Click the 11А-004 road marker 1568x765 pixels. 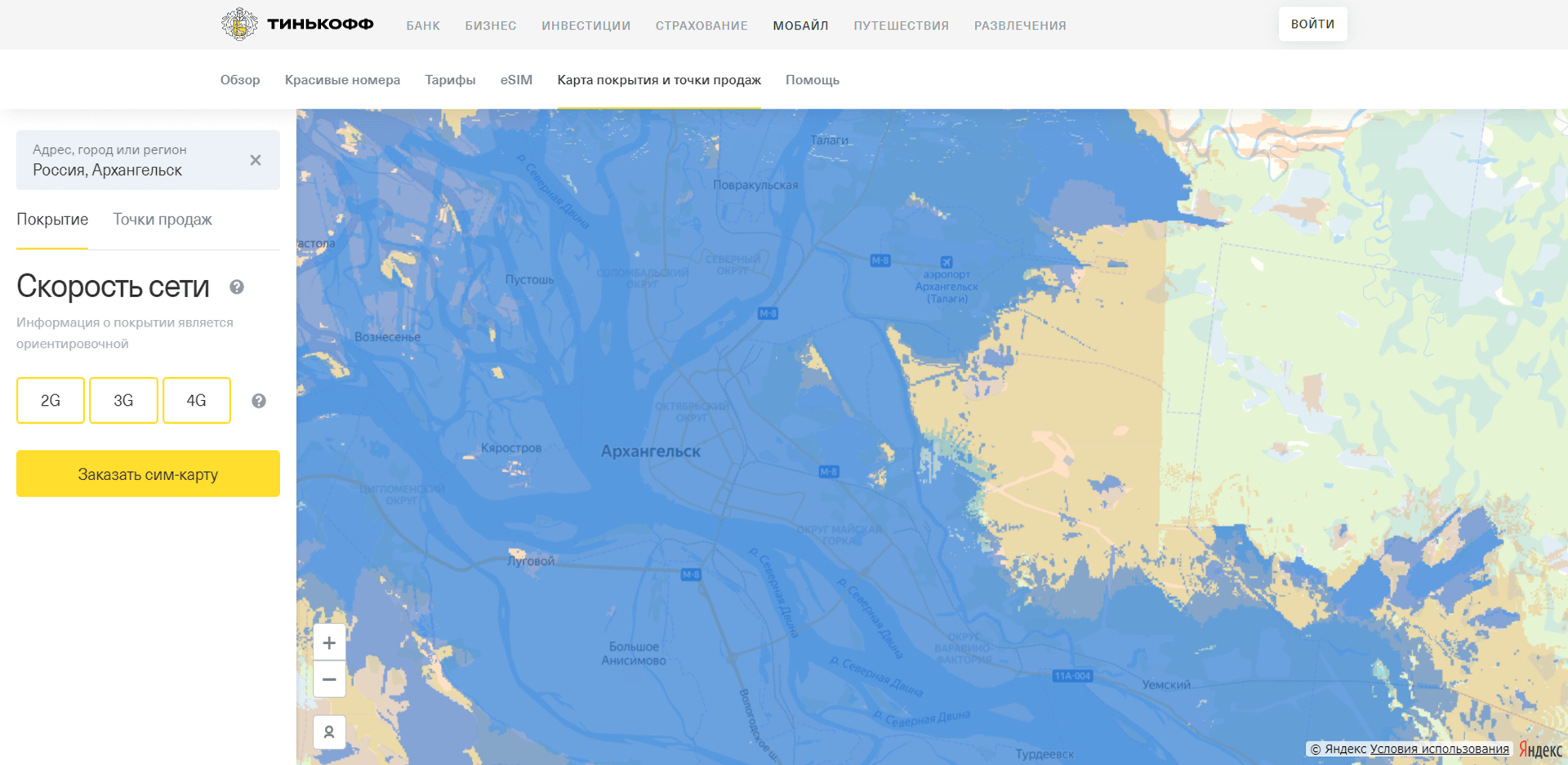coord(1072,676)
